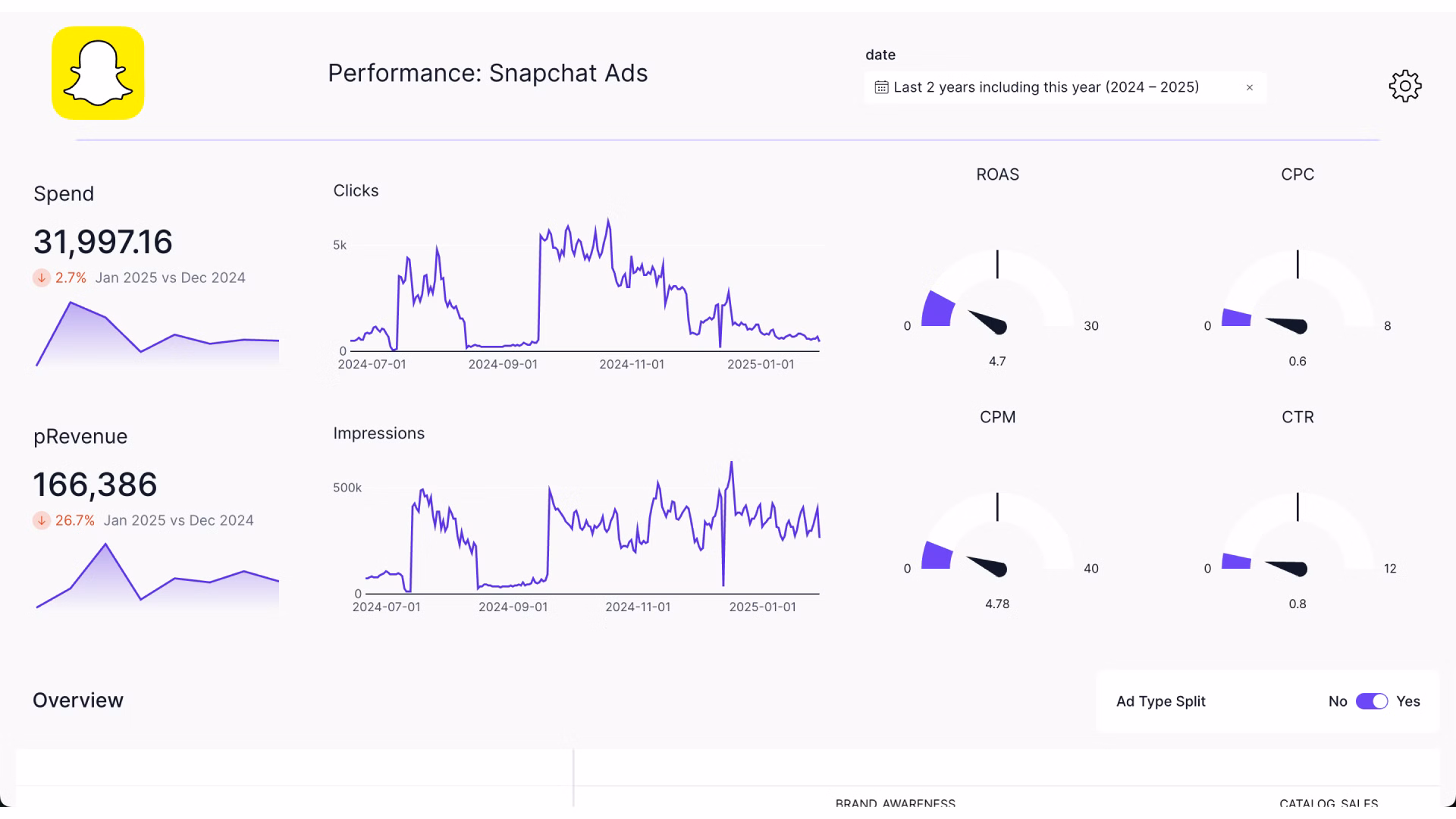Toggle the Ad Type Split switch
This screenshot has height=819, width=1456.
[1371, 701]
